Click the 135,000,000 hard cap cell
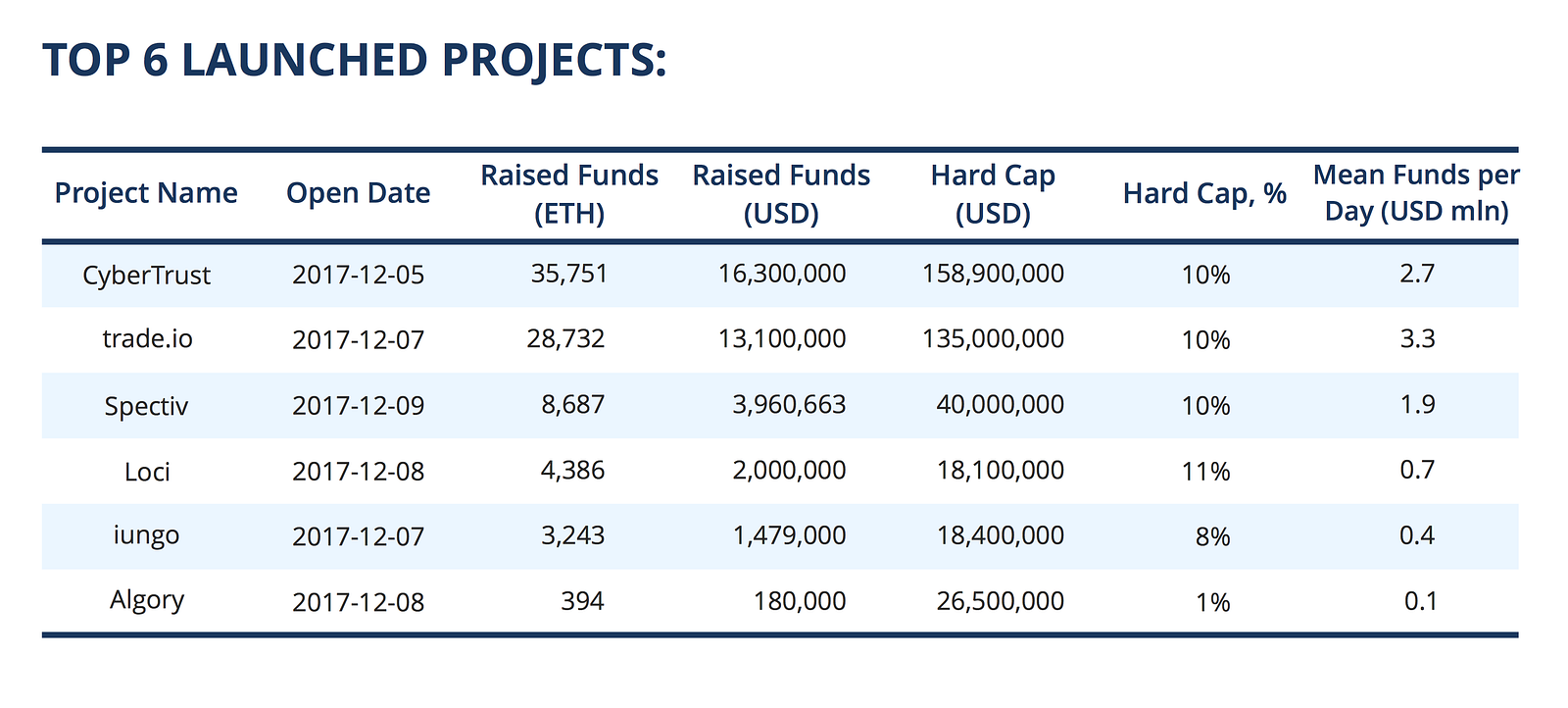Viewport: 1568px width, 708px height. 993,339
